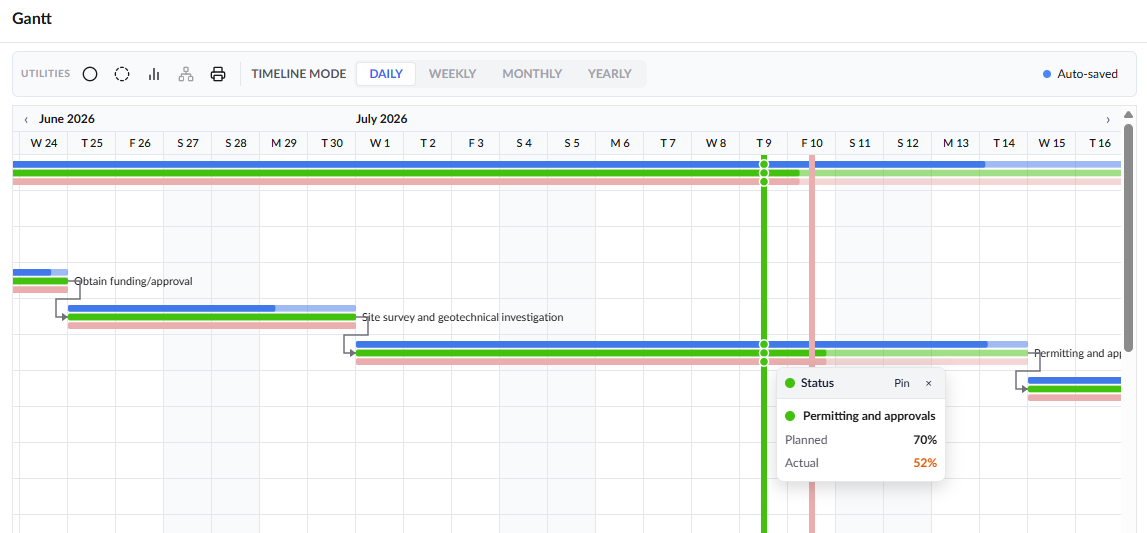Image resolution: width=1147 pixels, height=533 pixels.
Task: Click the M 29 day column header
Action: pos(284,143)
